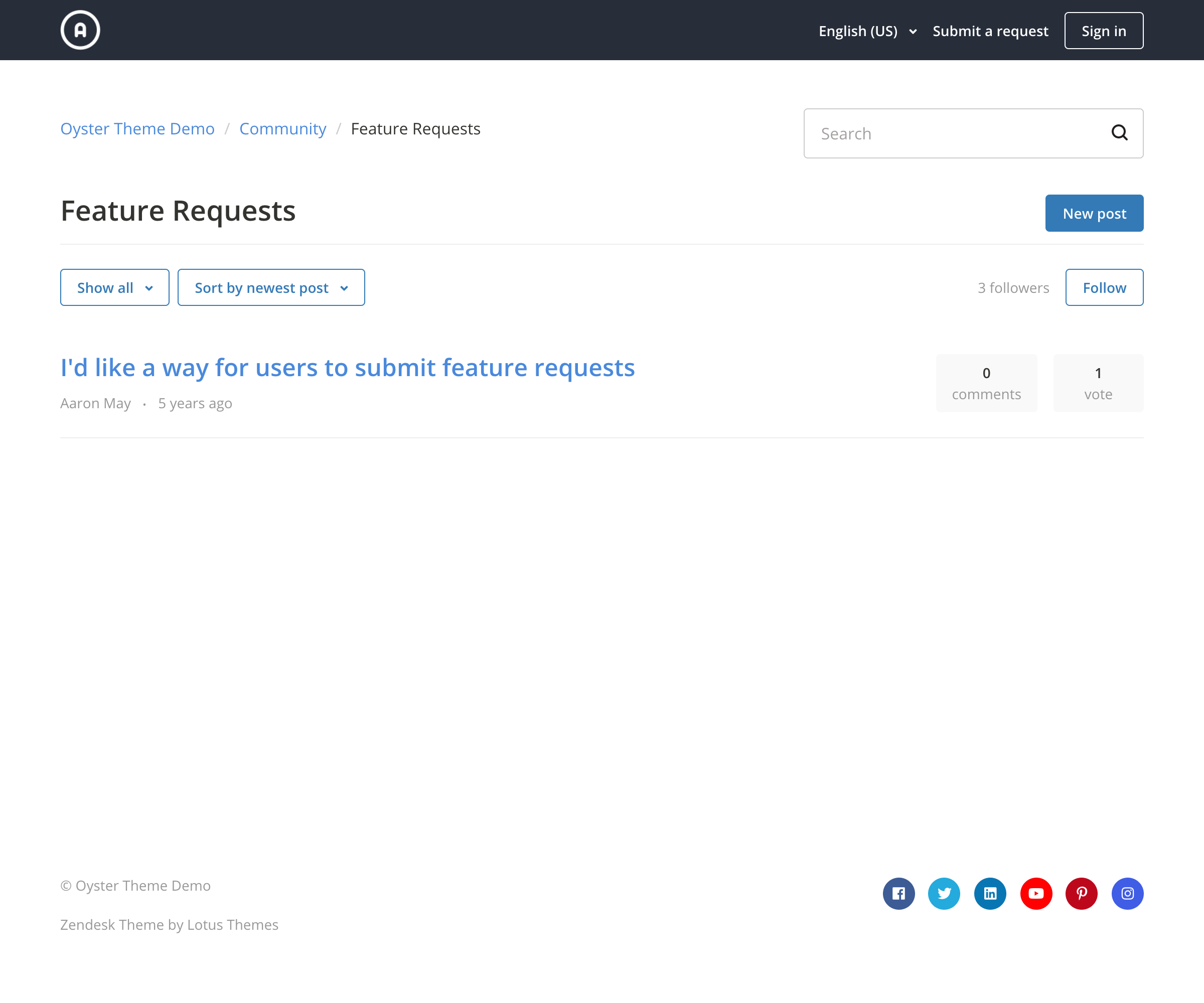Expand the English (US) language dropdown
The image size is (1204, 1003).
[x=867, y=31]
